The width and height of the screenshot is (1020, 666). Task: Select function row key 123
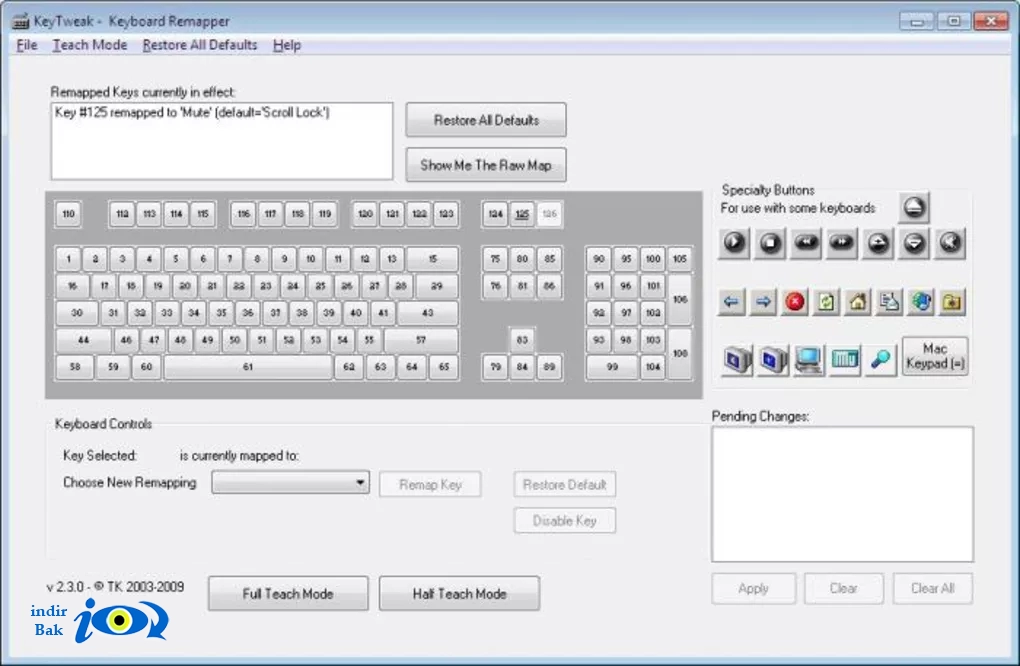(x=446, y=214)
